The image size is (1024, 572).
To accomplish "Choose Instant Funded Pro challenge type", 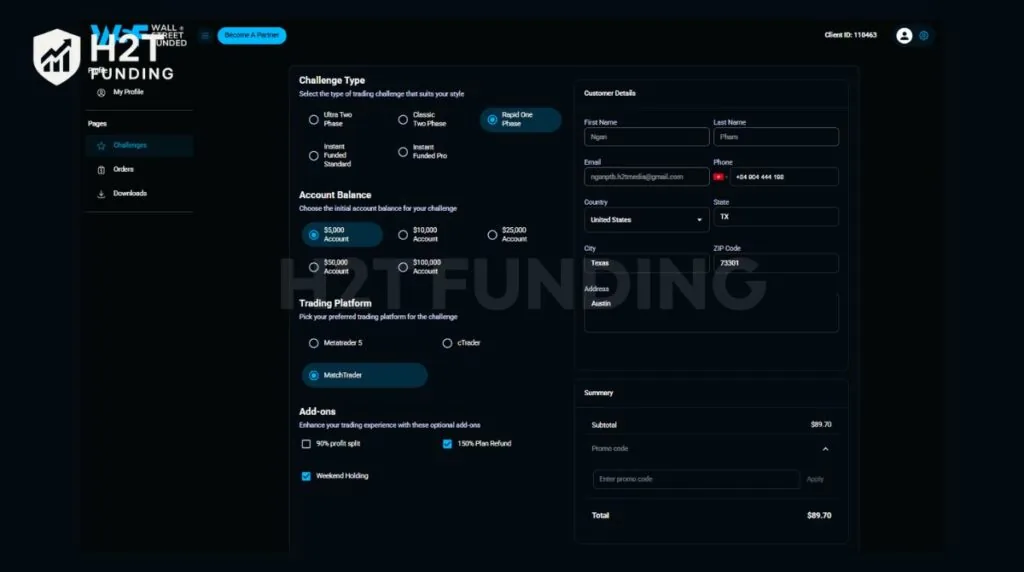I will click(x=403, y=152).
